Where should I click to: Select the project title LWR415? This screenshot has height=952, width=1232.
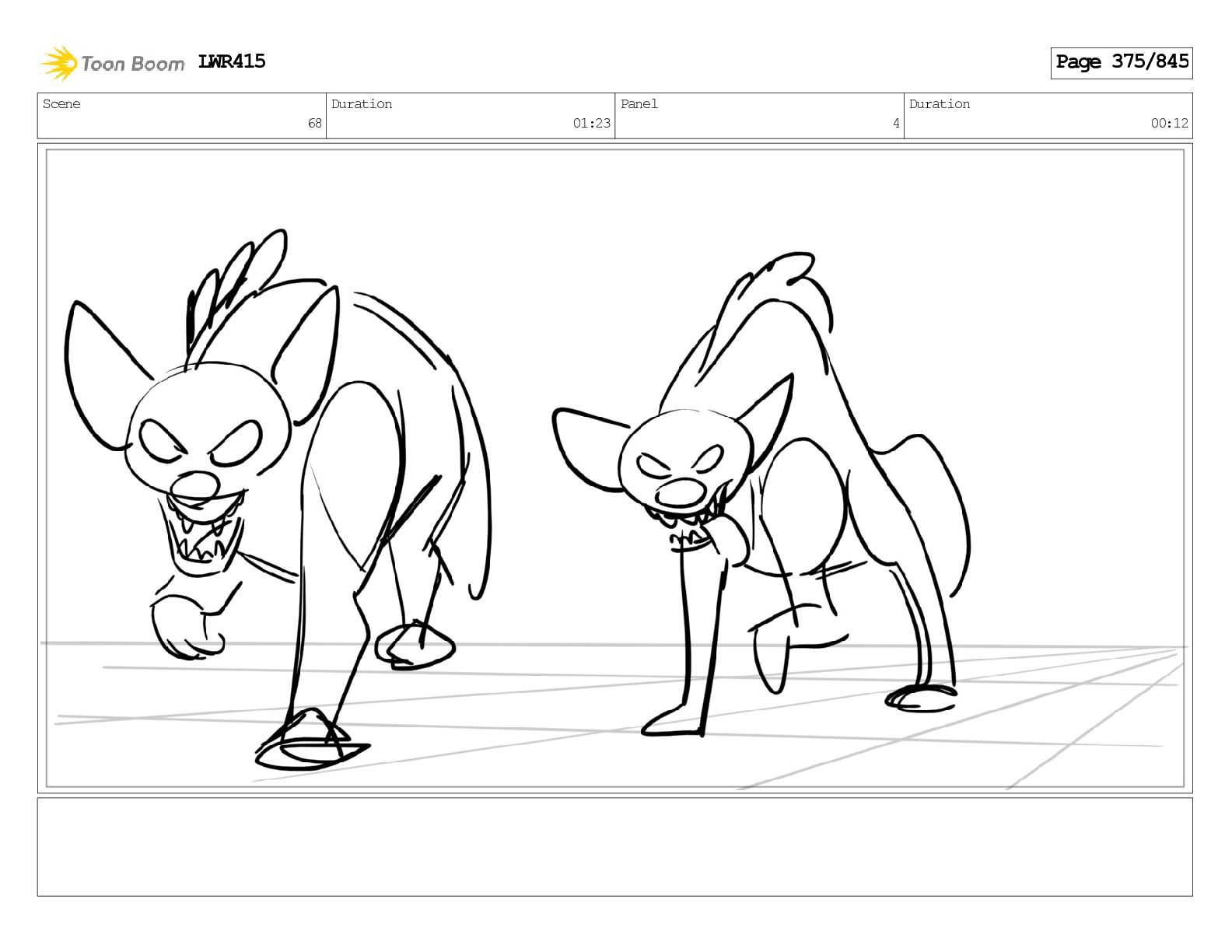232,61
